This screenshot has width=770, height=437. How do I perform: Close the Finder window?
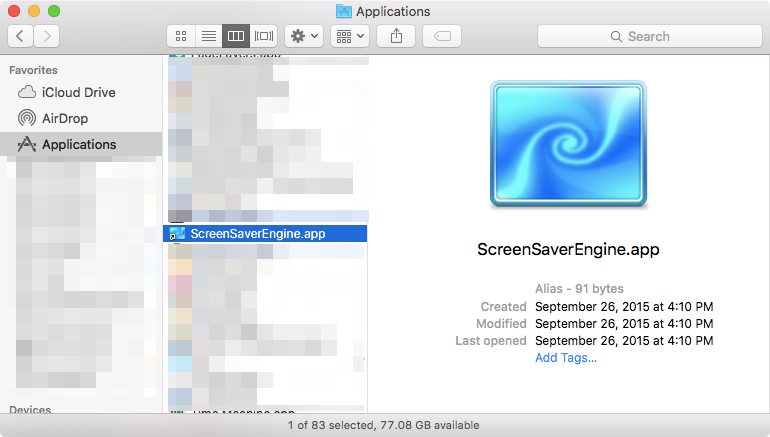pyautogui.click(x=14, y=11)
